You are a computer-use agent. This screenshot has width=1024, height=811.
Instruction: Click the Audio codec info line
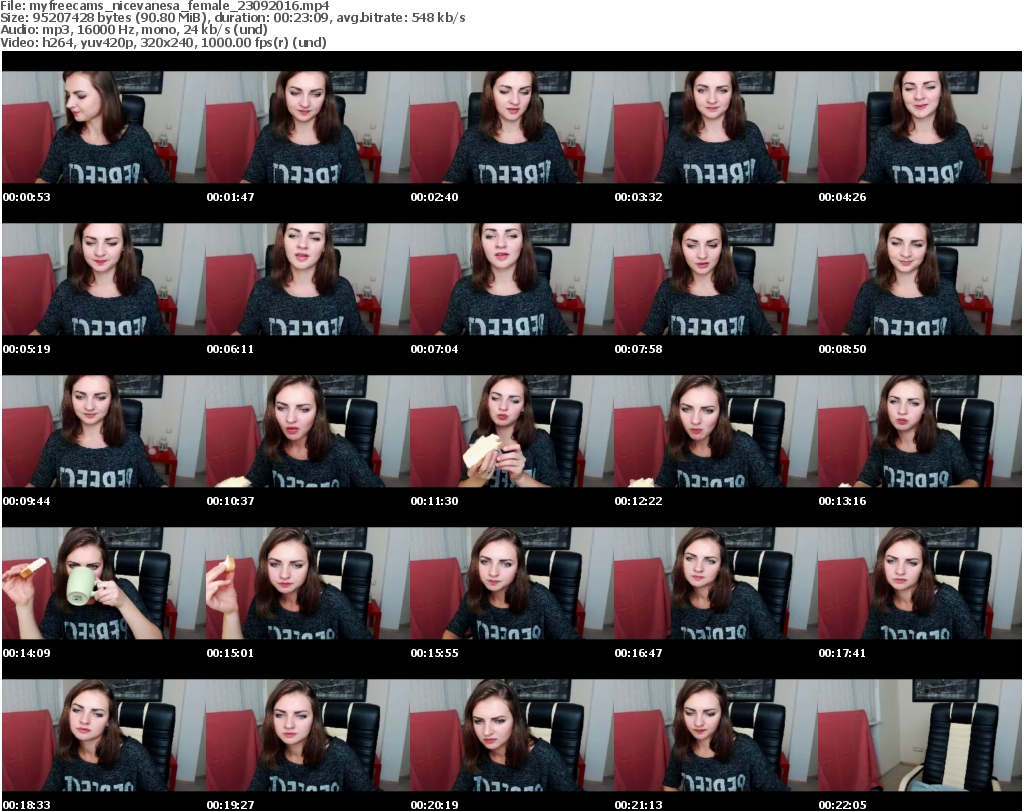pos(133,30)
